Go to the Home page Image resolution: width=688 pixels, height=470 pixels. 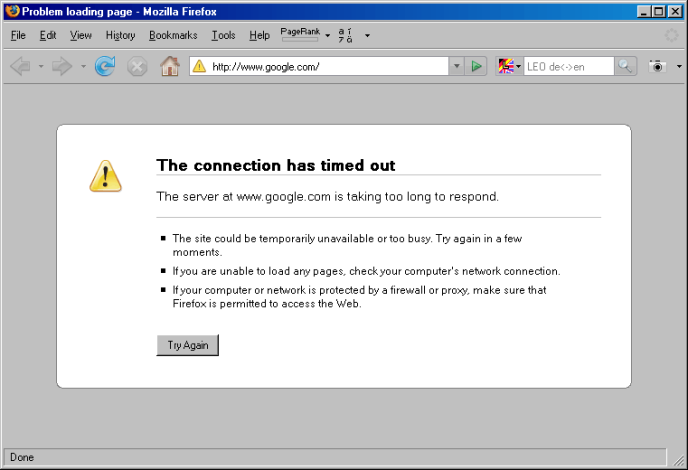pos(170,66)
